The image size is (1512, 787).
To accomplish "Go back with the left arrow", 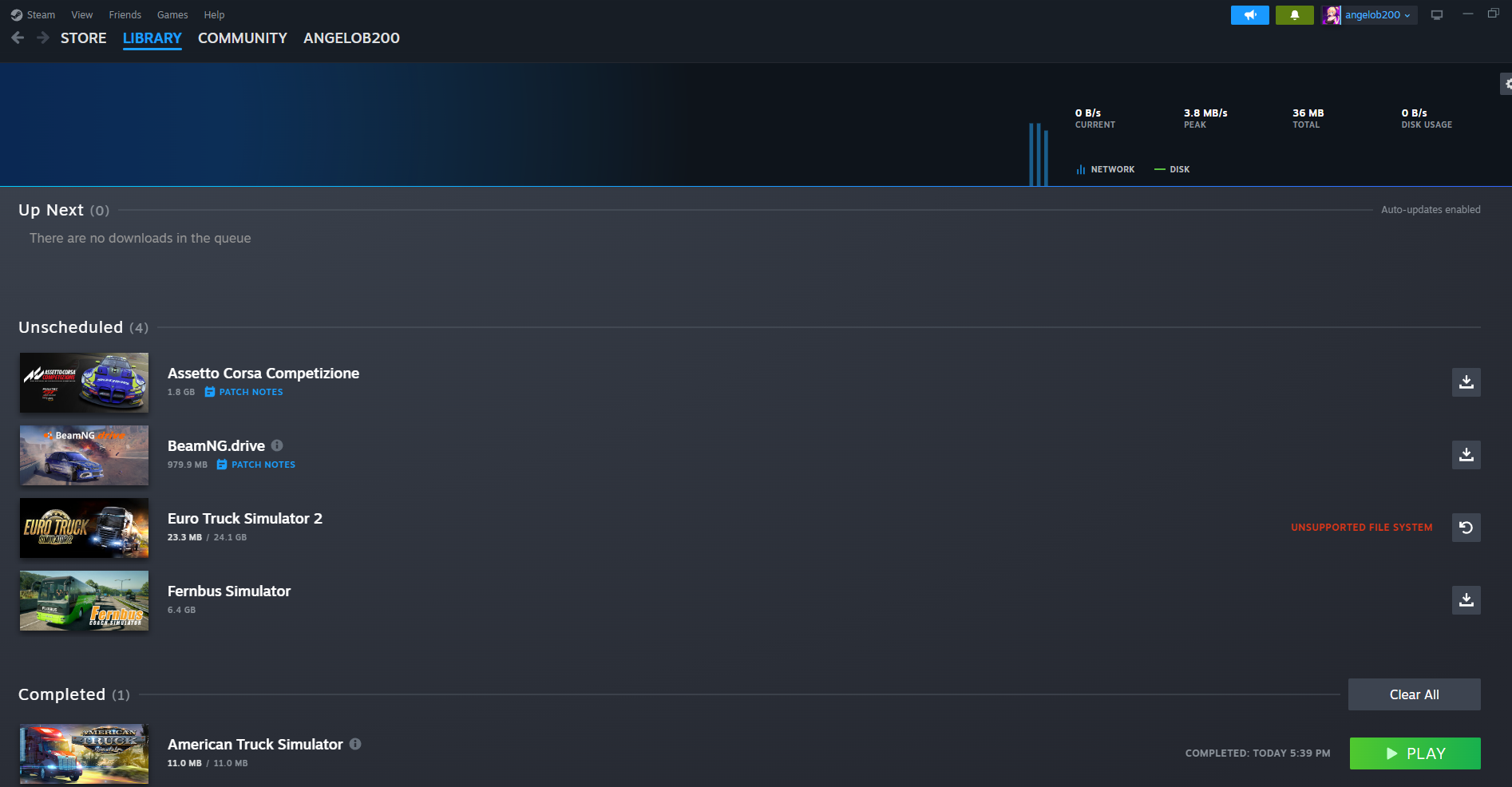I will pyautogui.click(x=18, y=38).
